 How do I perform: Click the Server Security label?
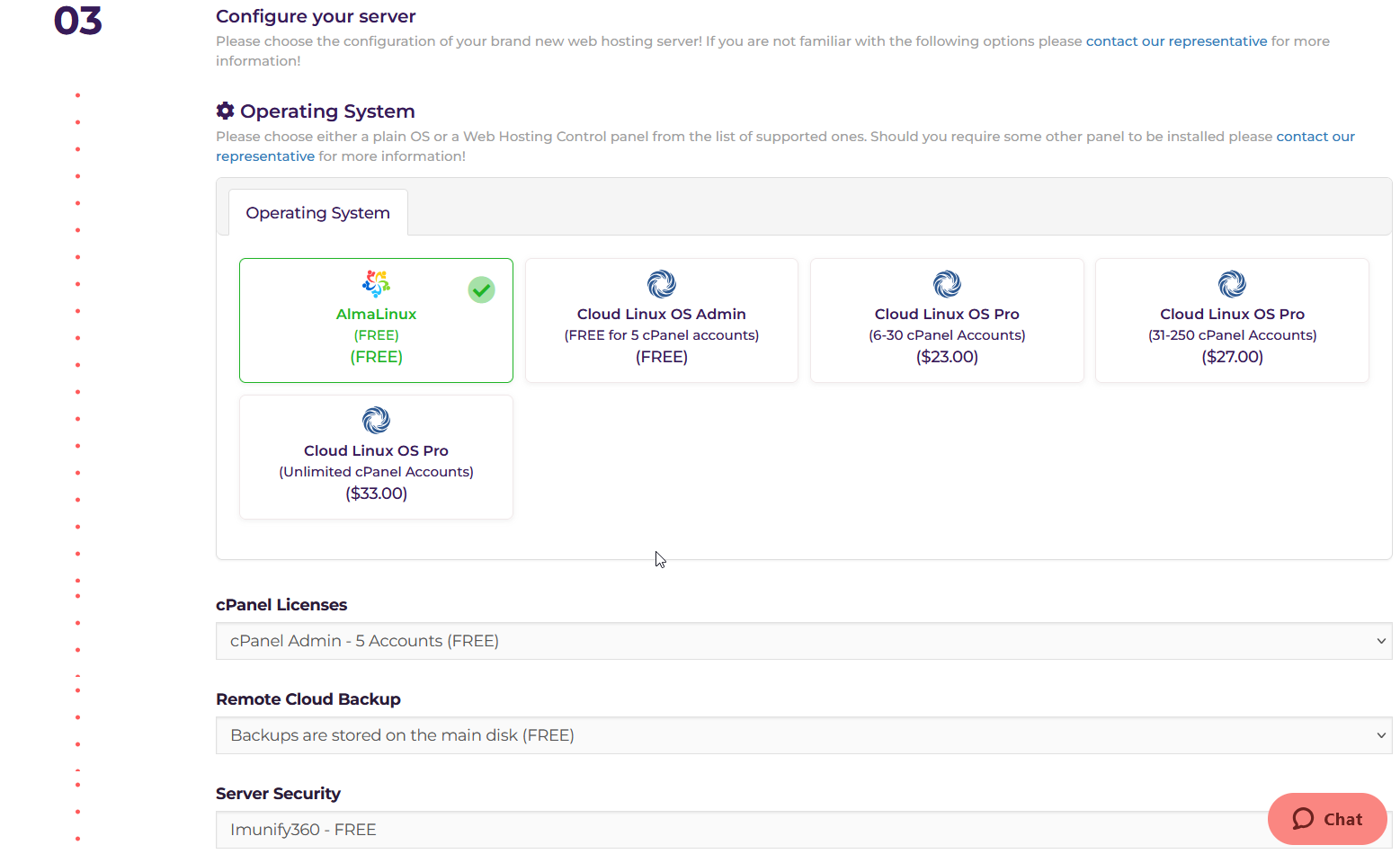pyautogui.click(x=278, y=794)
